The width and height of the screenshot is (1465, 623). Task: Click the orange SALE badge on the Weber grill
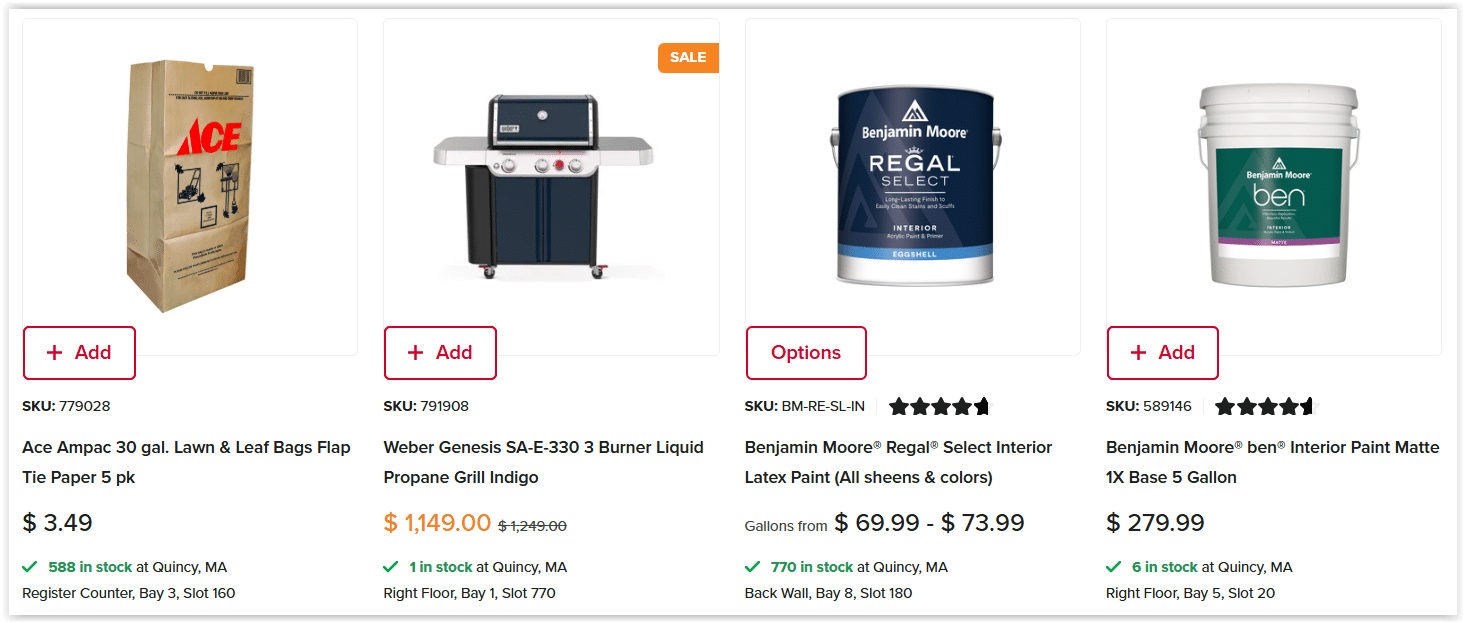pyautogui.click(x=688, y=57)
